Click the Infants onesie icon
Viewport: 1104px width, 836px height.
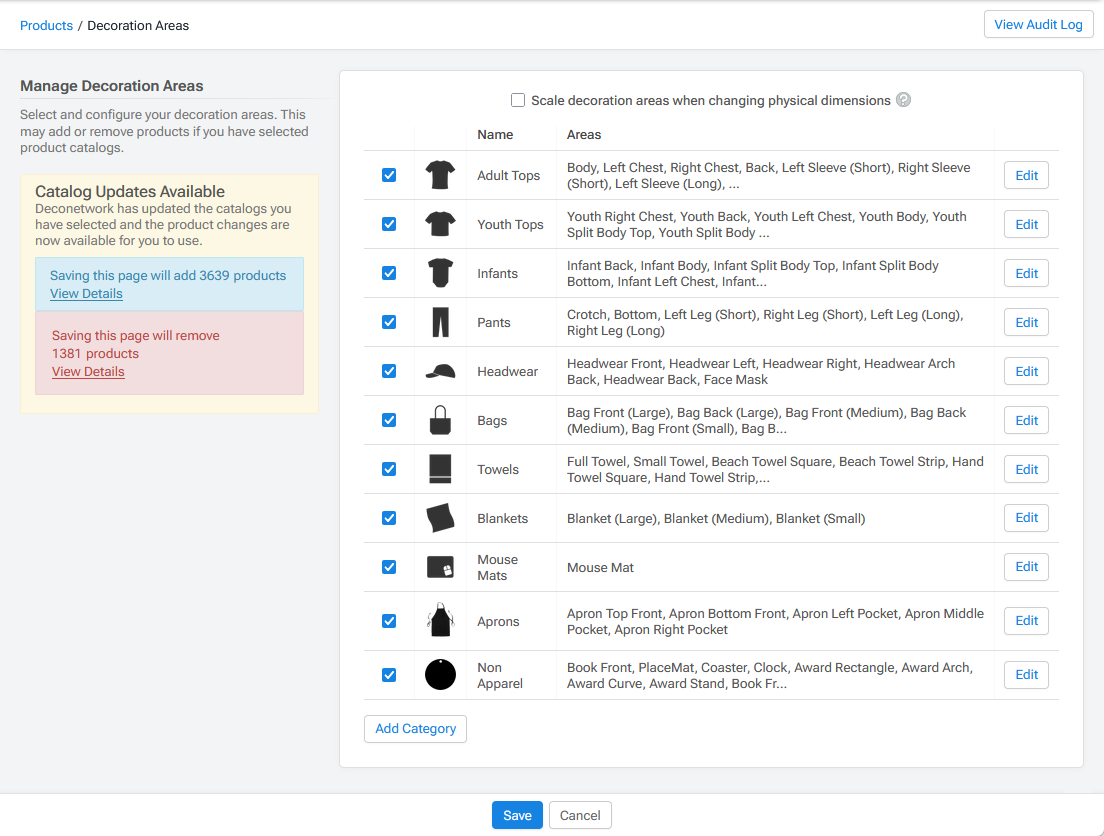(440, 273)
